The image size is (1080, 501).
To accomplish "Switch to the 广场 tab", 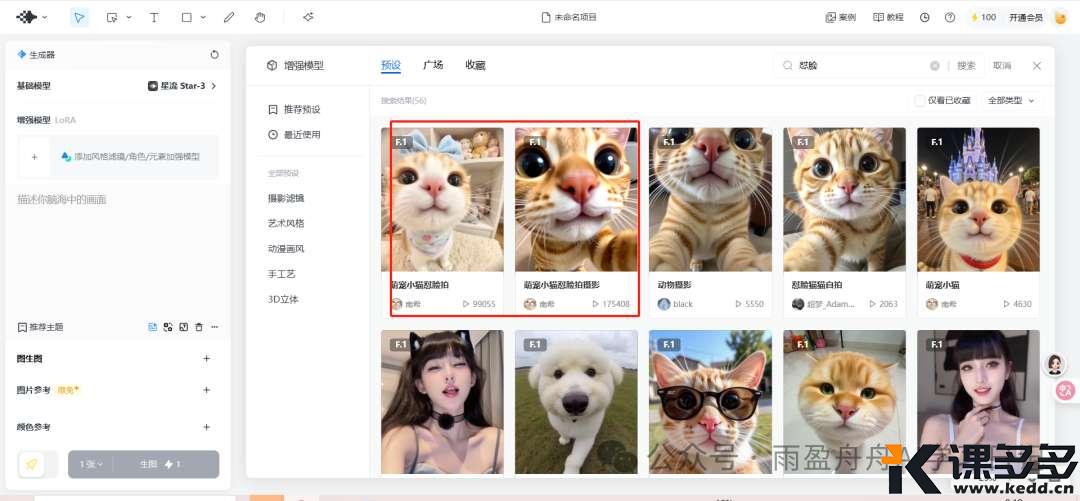I will coord(433,65).
